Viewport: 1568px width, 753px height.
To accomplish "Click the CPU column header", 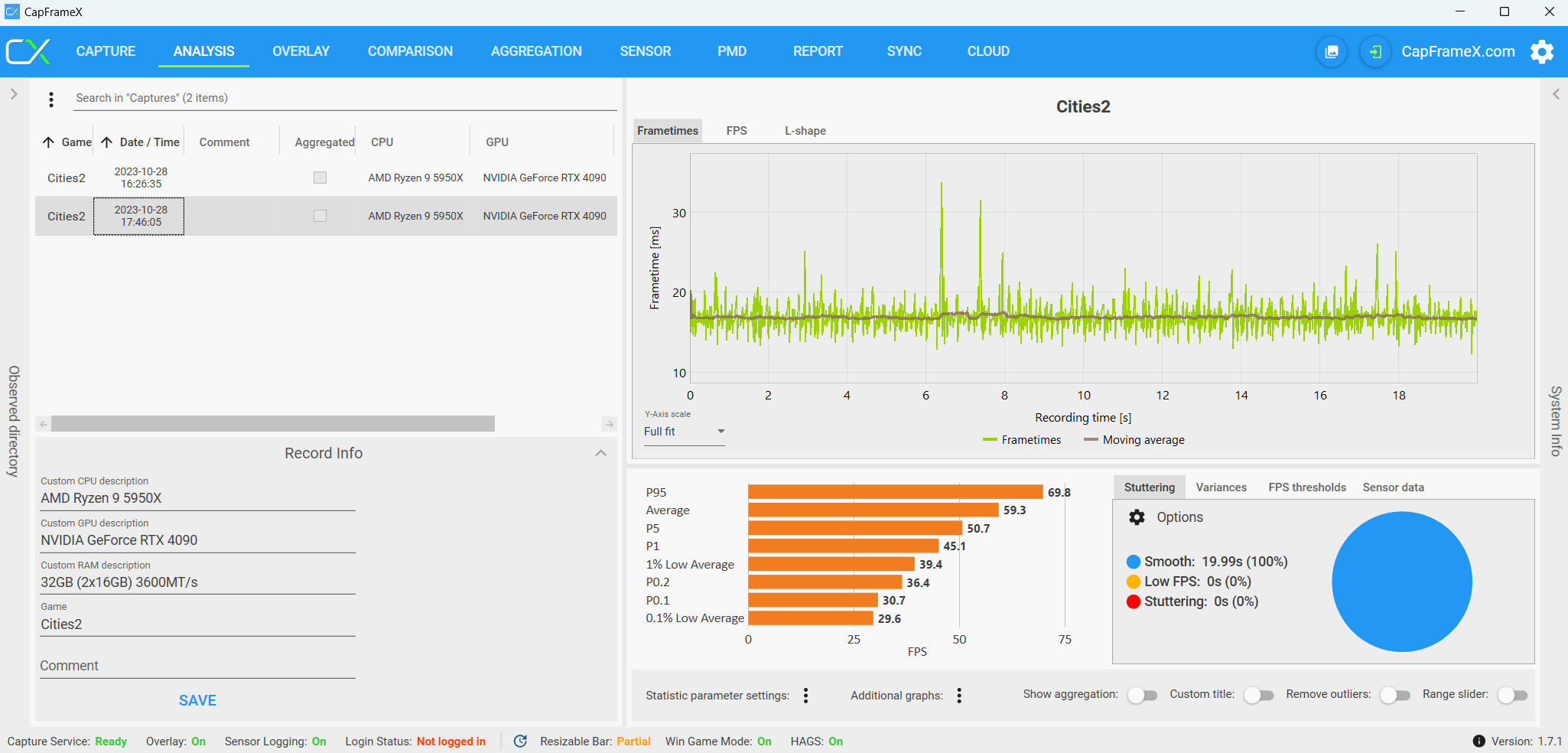I will (x=382, y=142).
